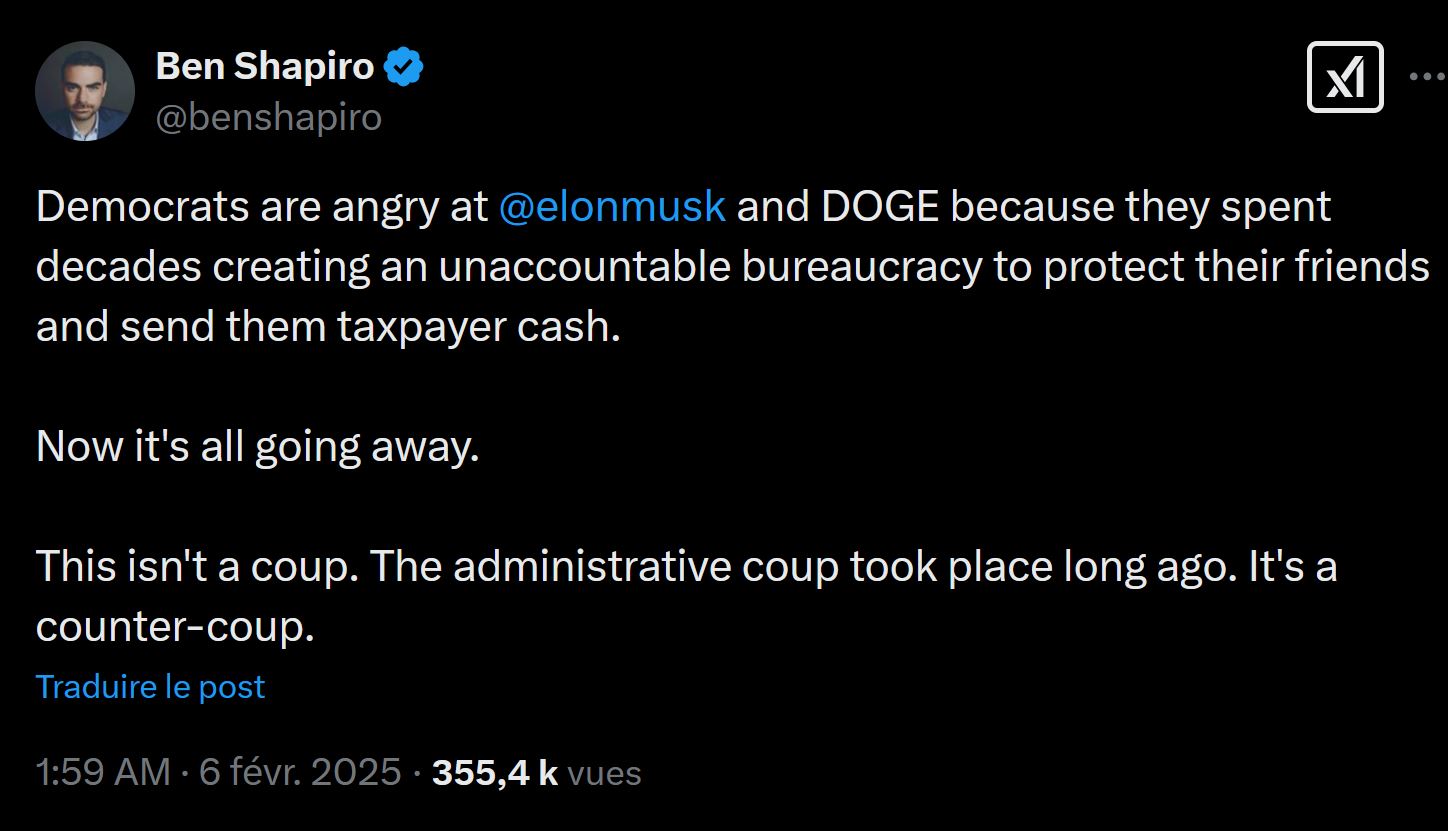Open the 355,4 k view count
Screen dimensions: 1448x831
(495, 773)
